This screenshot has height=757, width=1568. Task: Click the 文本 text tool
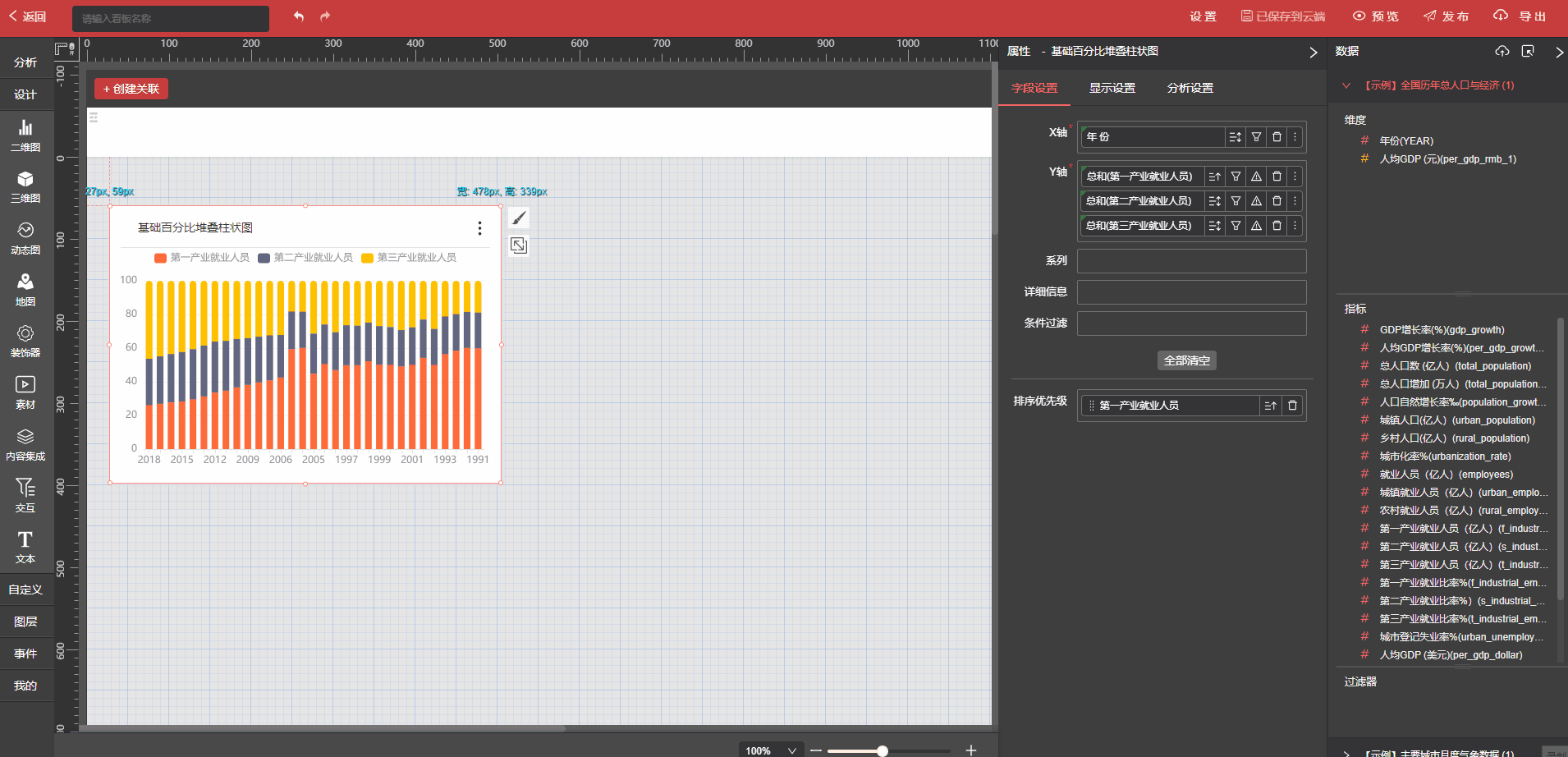(x=25, y=548)
